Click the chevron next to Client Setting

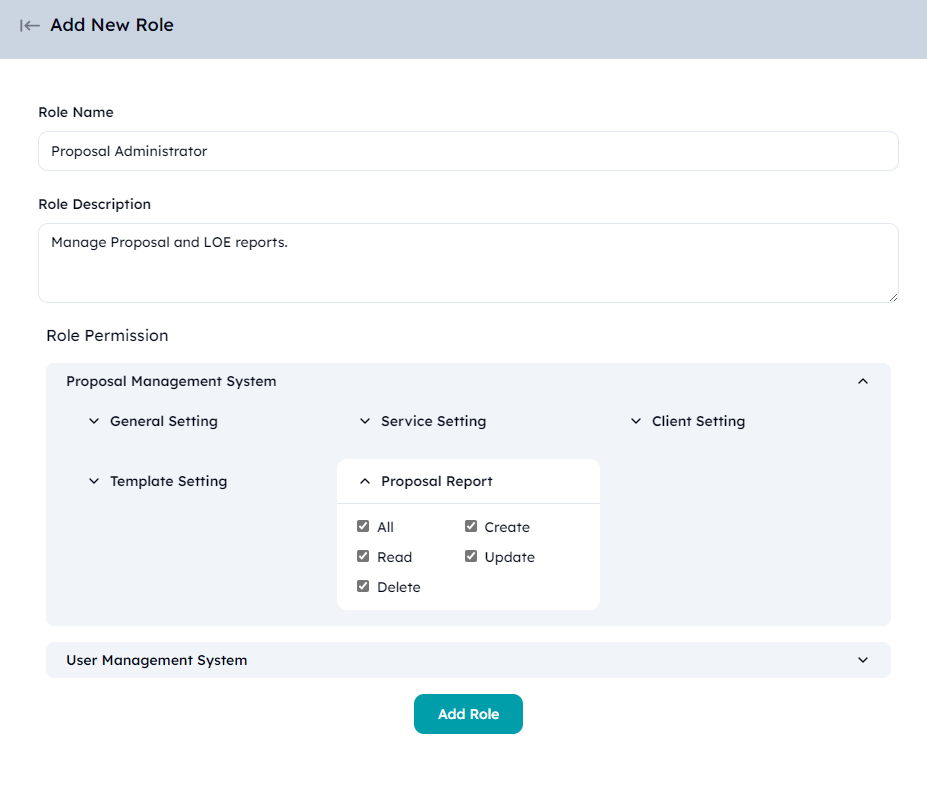(636, 421)
